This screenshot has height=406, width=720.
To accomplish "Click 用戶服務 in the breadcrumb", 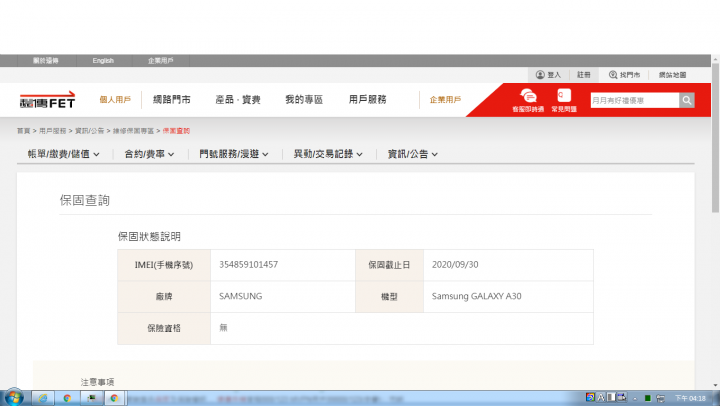I will [52, 131].
